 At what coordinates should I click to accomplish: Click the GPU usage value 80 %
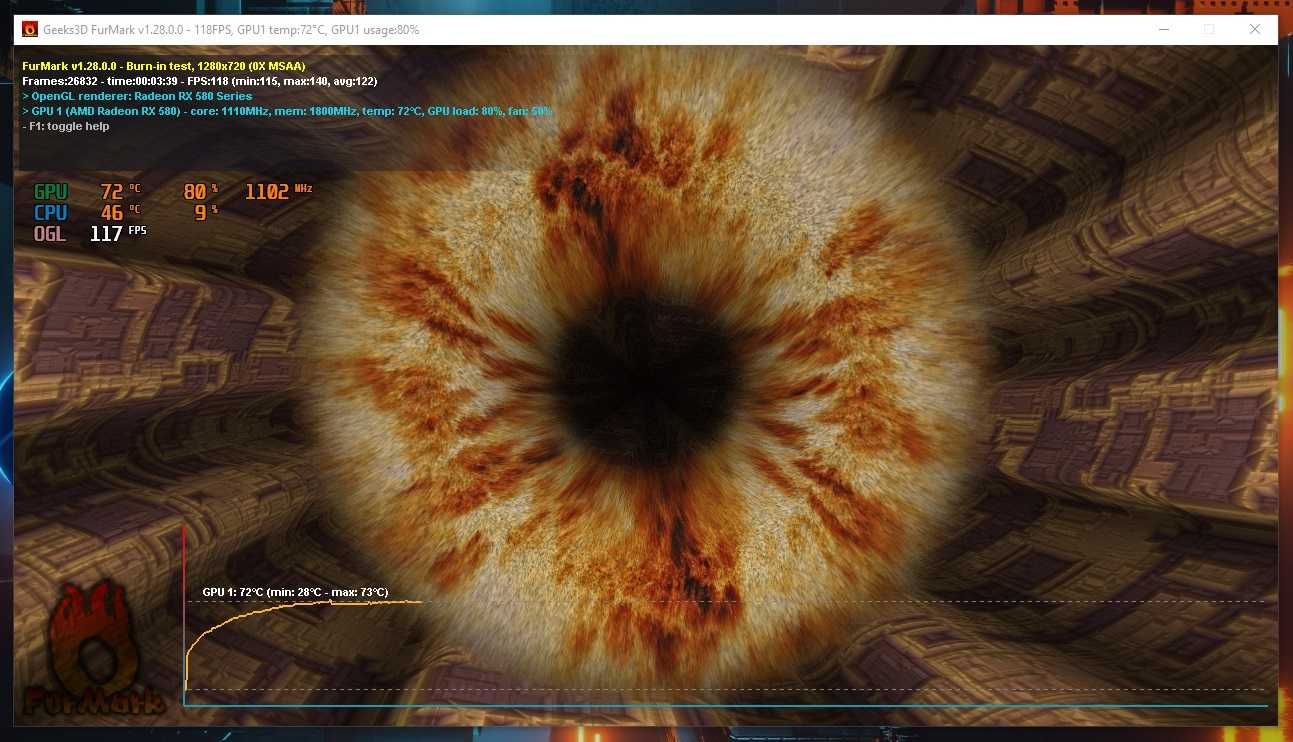pyautogui.click(x=201, y=191)
